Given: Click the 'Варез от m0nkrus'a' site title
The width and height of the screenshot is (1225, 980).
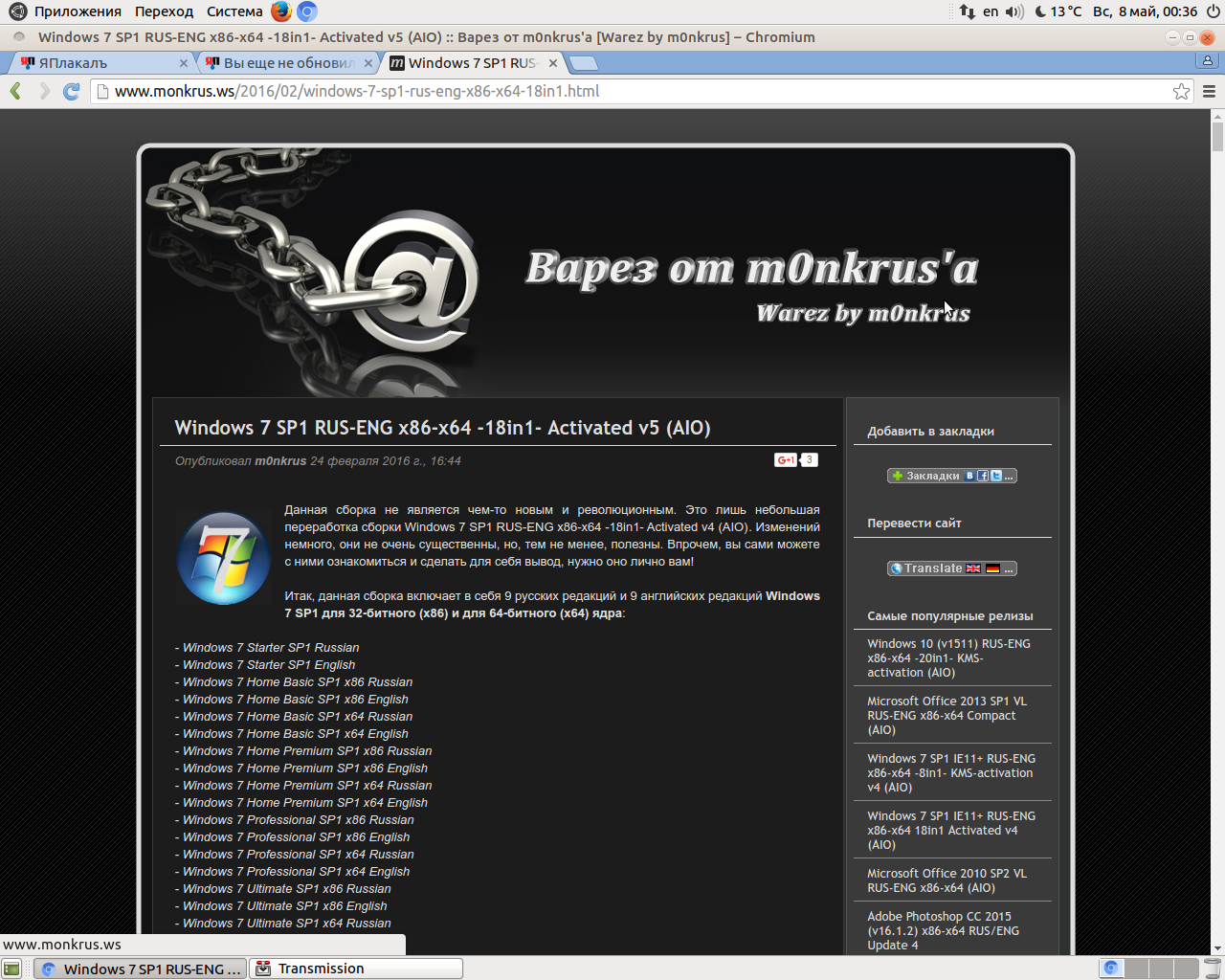Looking at the screenshot, I should point(752,268).
